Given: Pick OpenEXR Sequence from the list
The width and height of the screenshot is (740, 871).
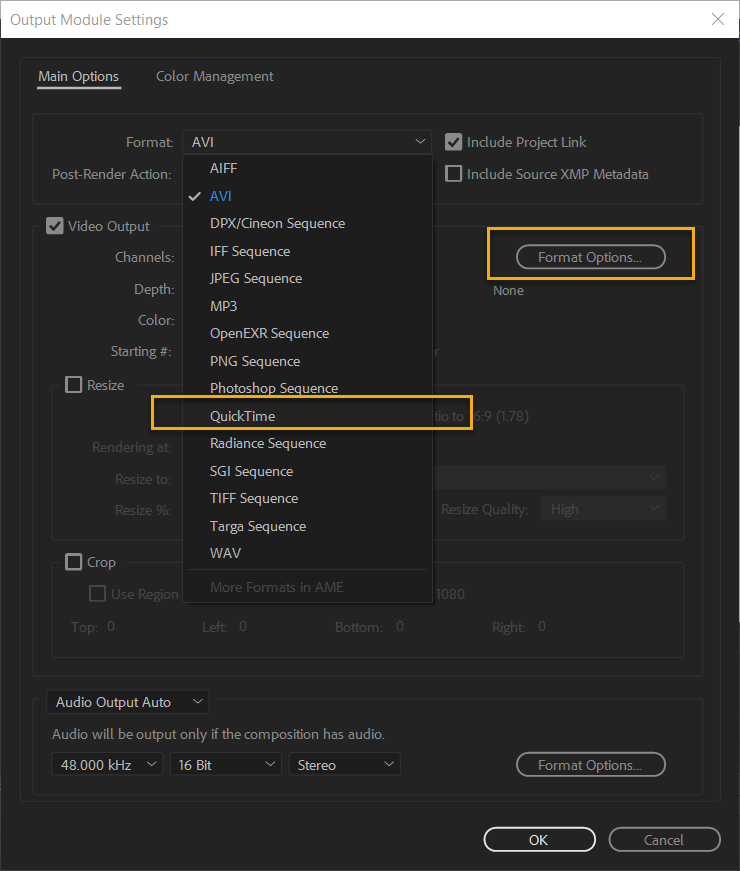Looking at the screenshot, I should [269, 333].
